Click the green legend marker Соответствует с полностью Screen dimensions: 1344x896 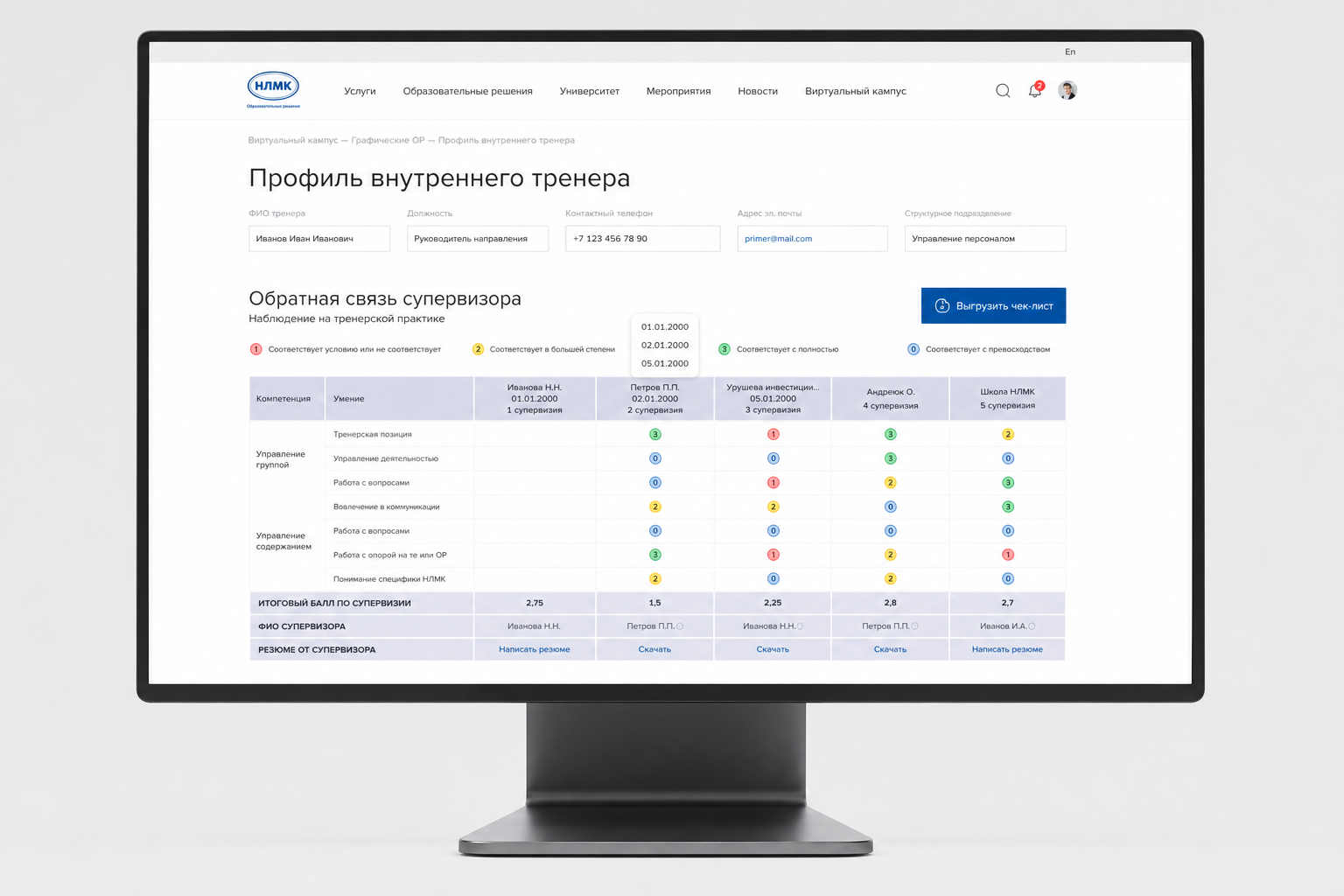[x=724, y=349]
